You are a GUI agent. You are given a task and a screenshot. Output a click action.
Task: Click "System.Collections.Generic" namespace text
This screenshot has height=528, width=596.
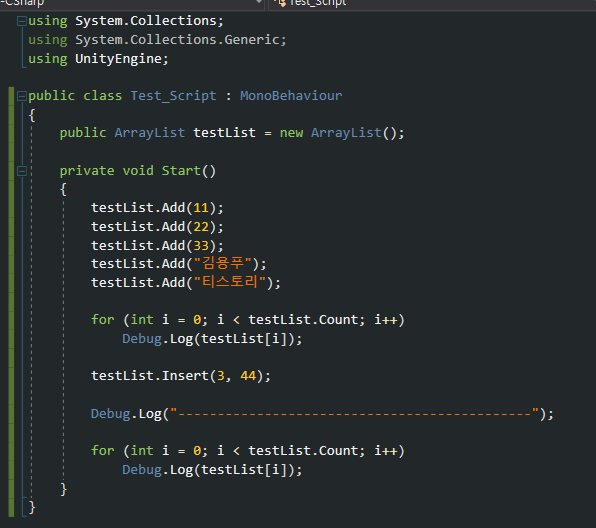point(177,40)
